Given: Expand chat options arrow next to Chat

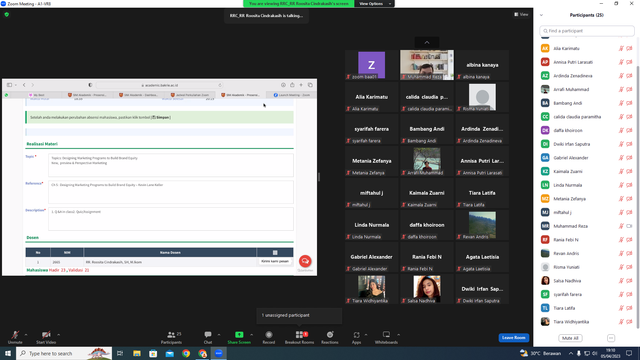Looking at the screenshot, I should coord(219,335).
